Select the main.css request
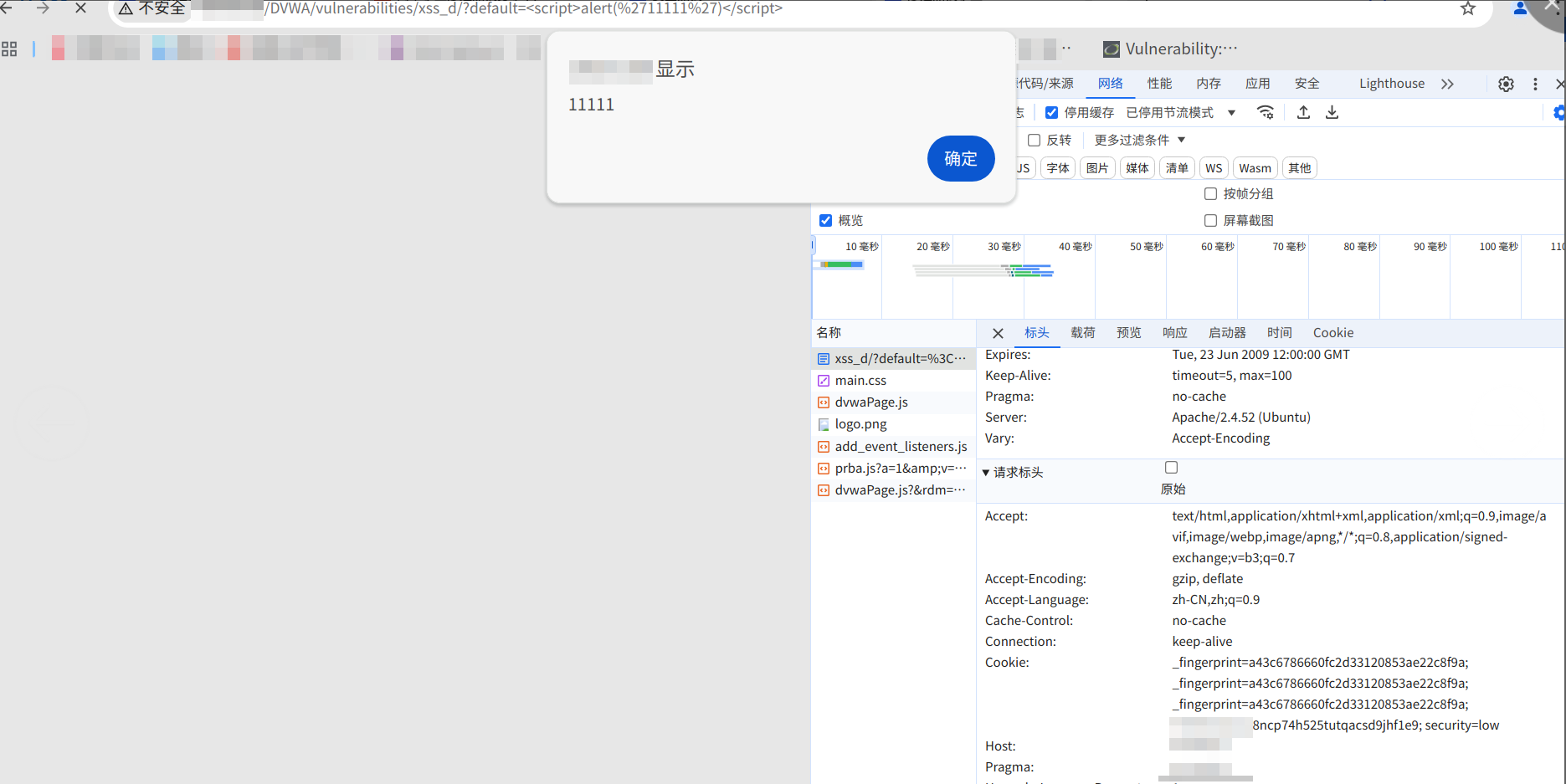 pyautogui.click(x=893, y=381)
